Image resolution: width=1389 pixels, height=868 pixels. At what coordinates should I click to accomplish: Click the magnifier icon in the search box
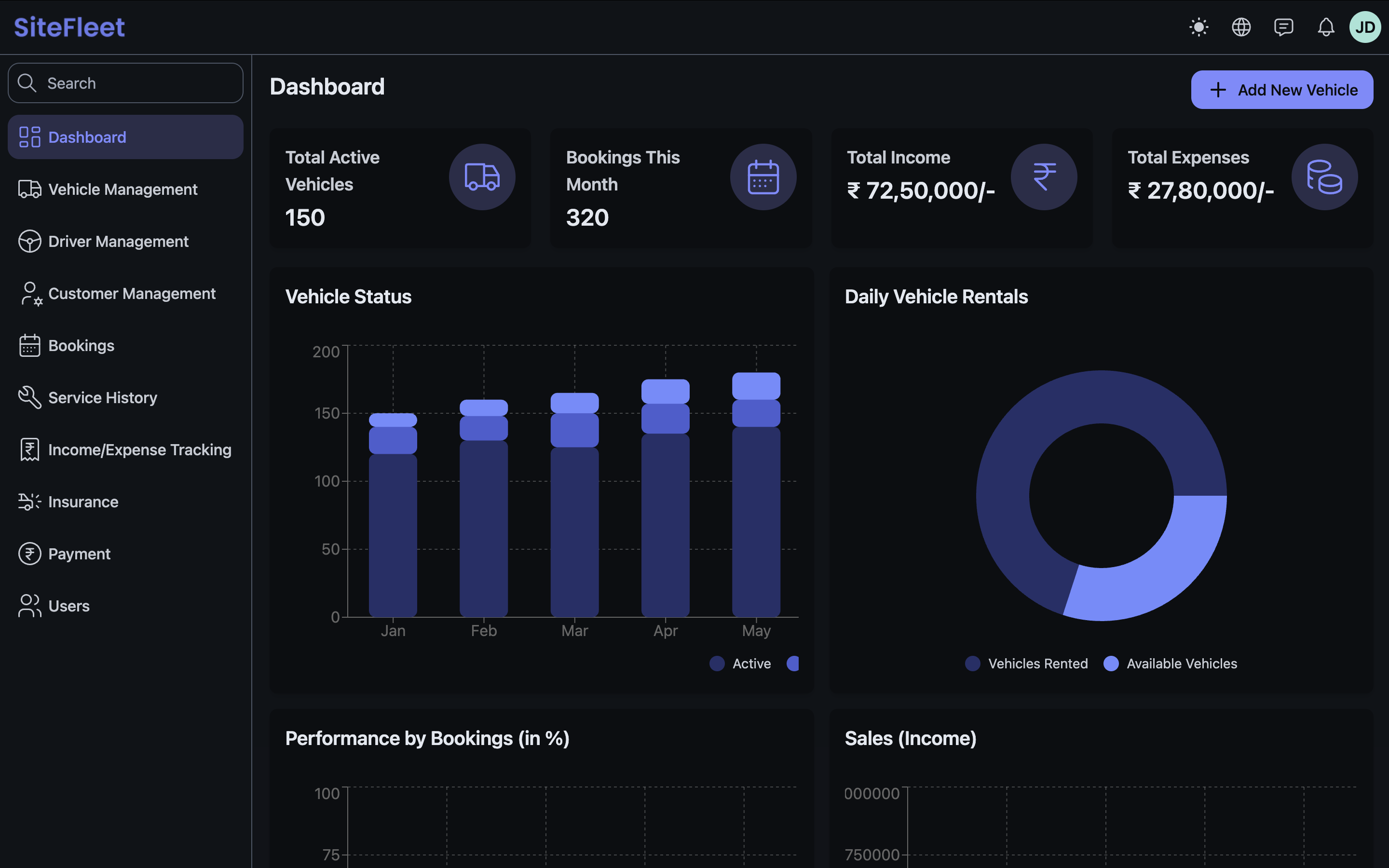[27, 83]
